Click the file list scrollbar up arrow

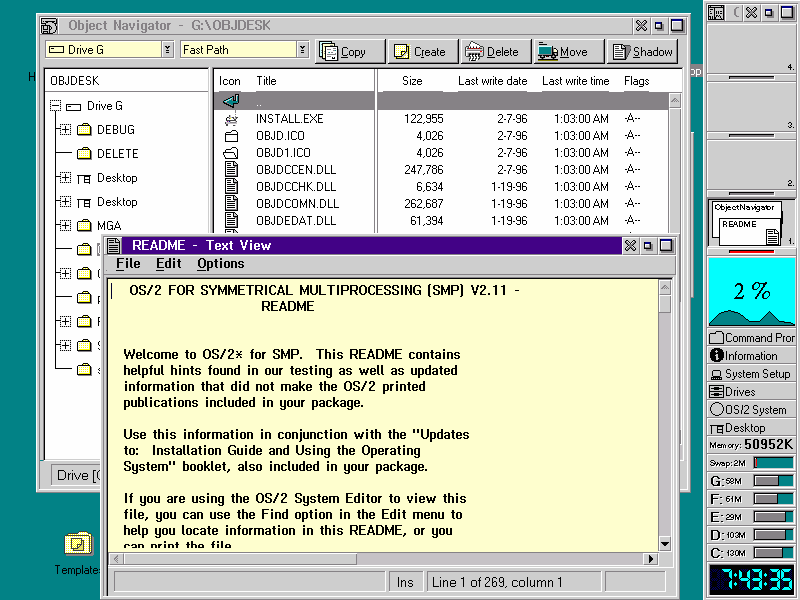674,101
